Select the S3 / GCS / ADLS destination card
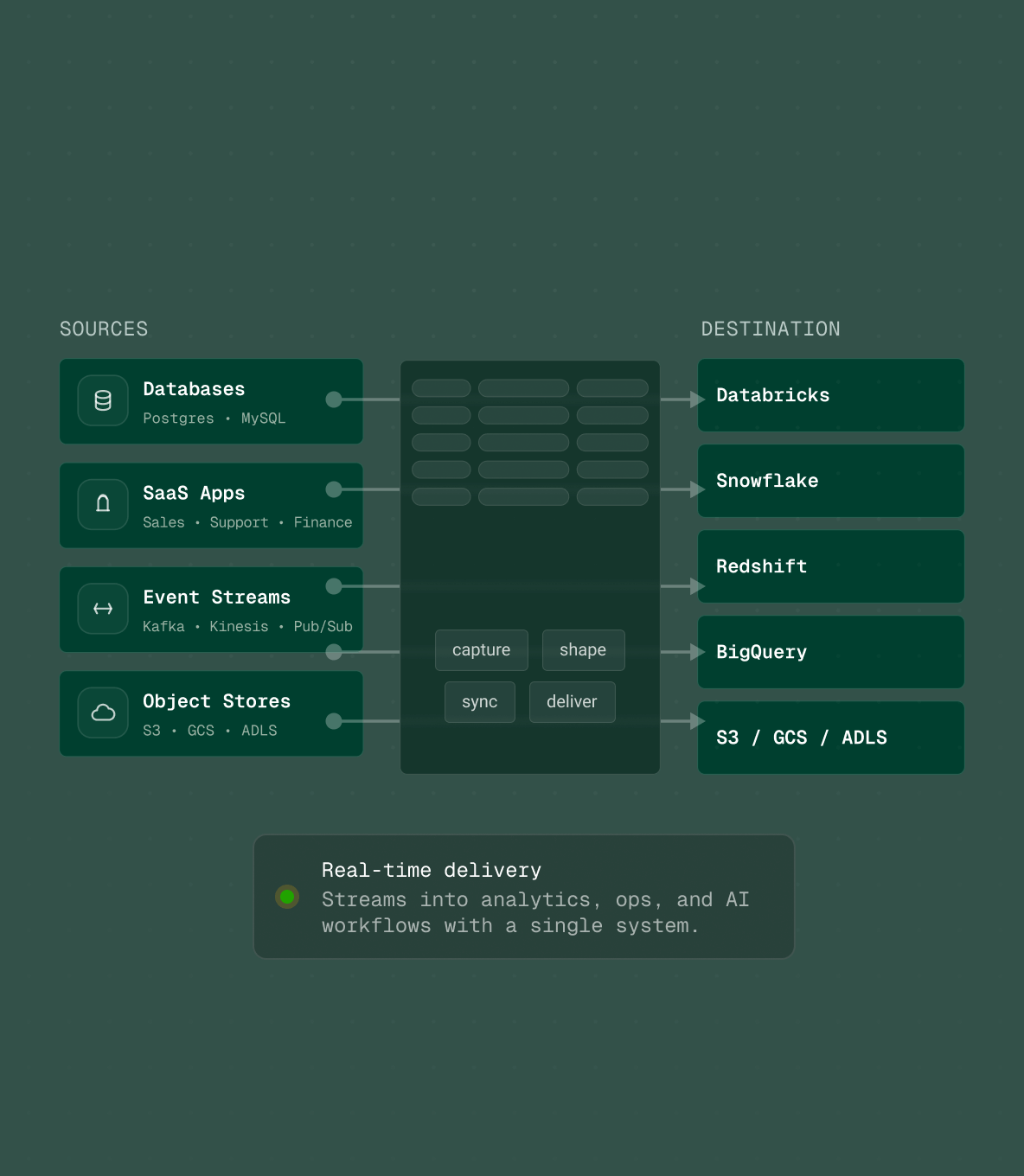Viewport: 1024px width, 1176px height. (831, 738)
